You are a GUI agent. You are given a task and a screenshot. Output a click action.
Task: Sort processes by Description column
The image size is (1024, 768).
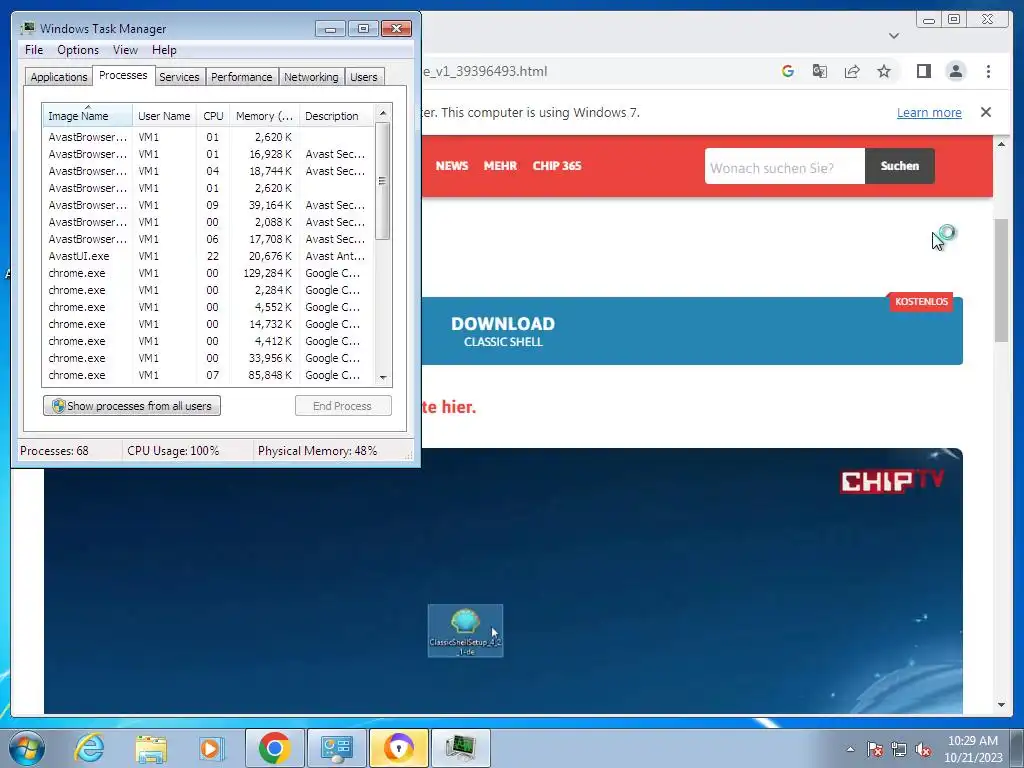(337, 116)
